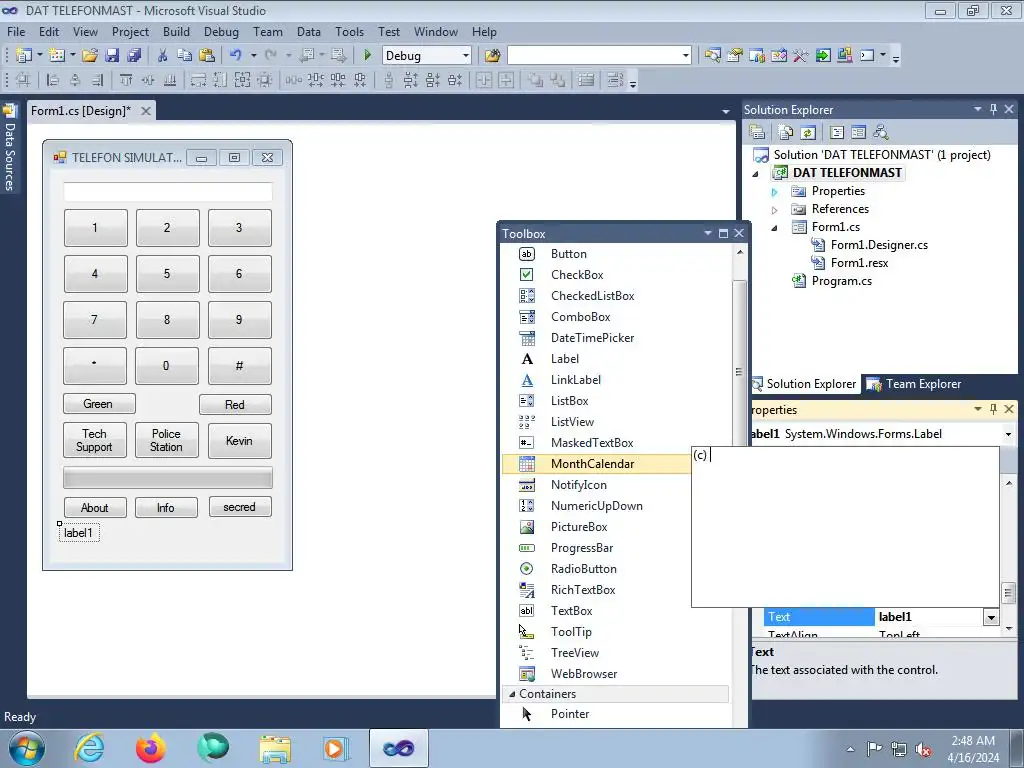Open the Toolbox toolbar icon with wrench
Screen dimensions: 1024x768
coord(801,56)
